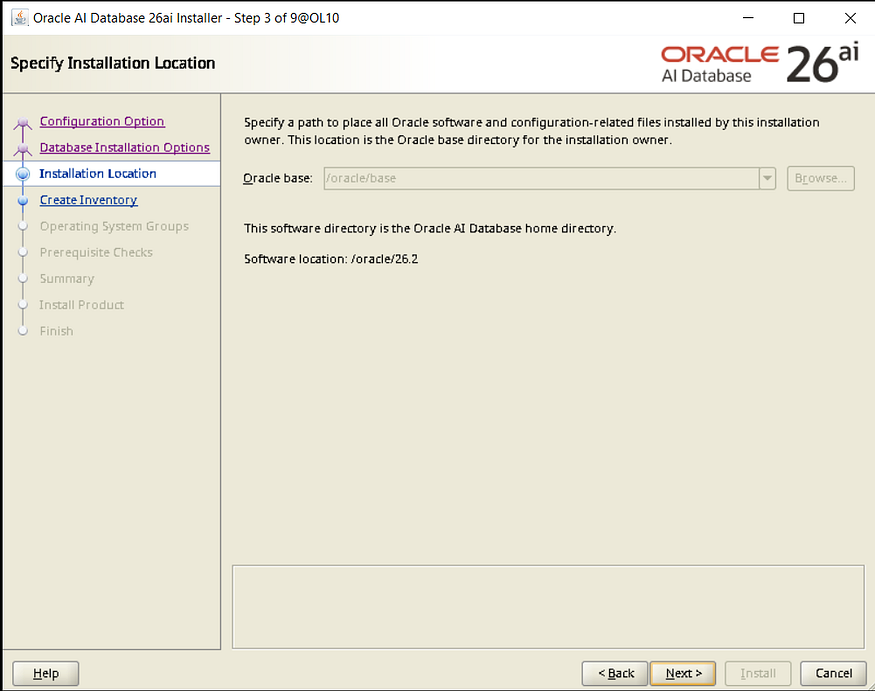Click the Create Inventory step bullet icon
This screenshot has height=691, width=875.
[23, 200]
